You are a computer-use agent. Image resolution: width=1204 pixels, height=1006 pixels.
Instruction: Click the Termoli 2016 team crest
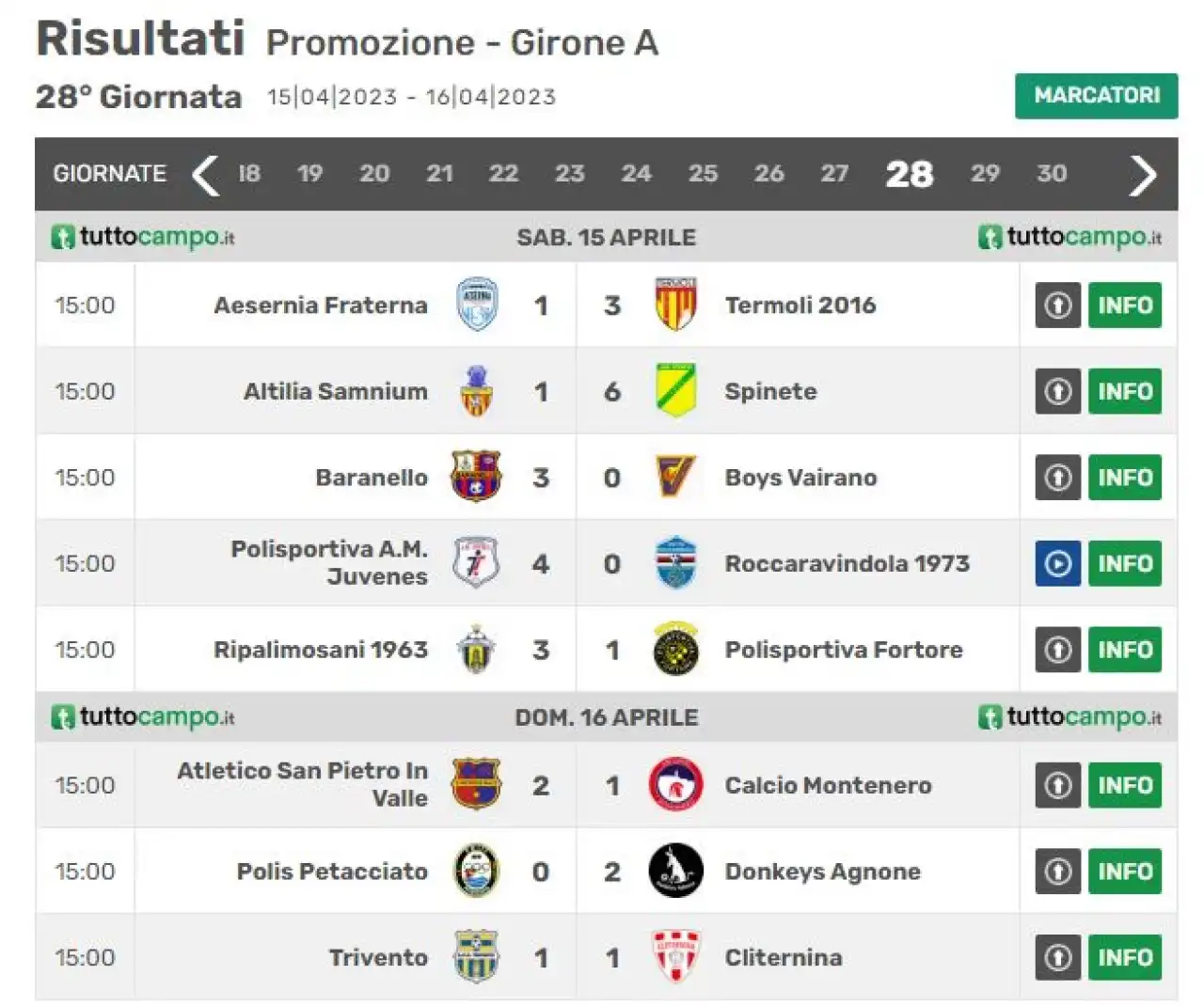(675, 305)
